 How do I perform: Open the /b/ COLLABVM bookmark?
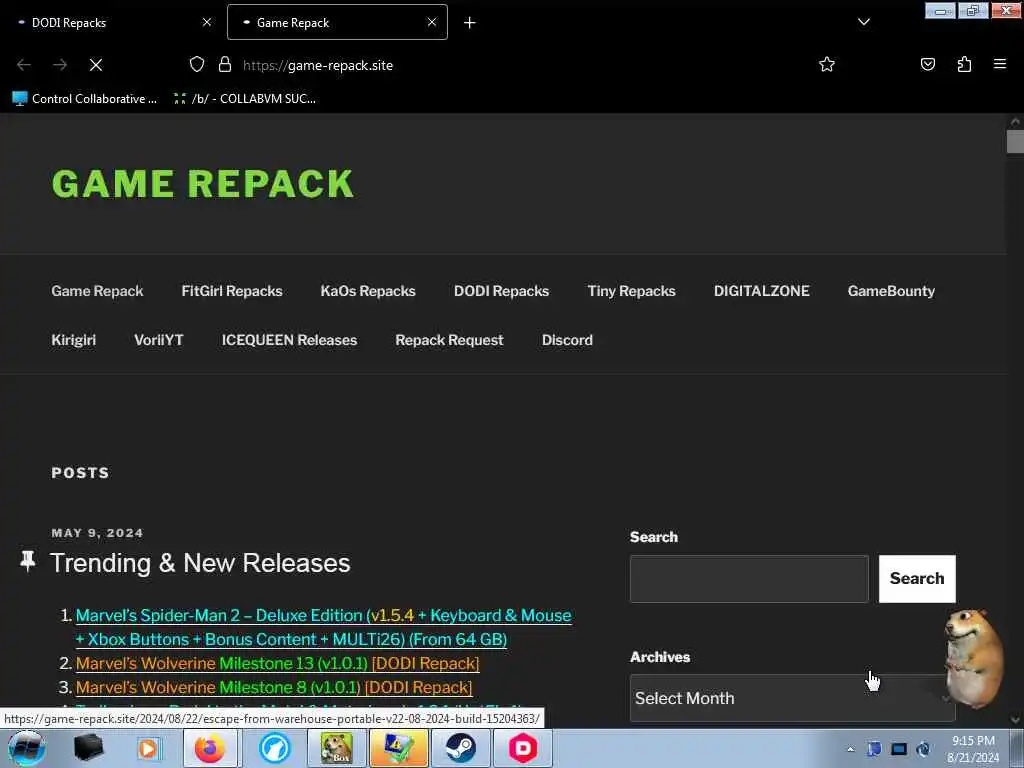tap(245, 99)
